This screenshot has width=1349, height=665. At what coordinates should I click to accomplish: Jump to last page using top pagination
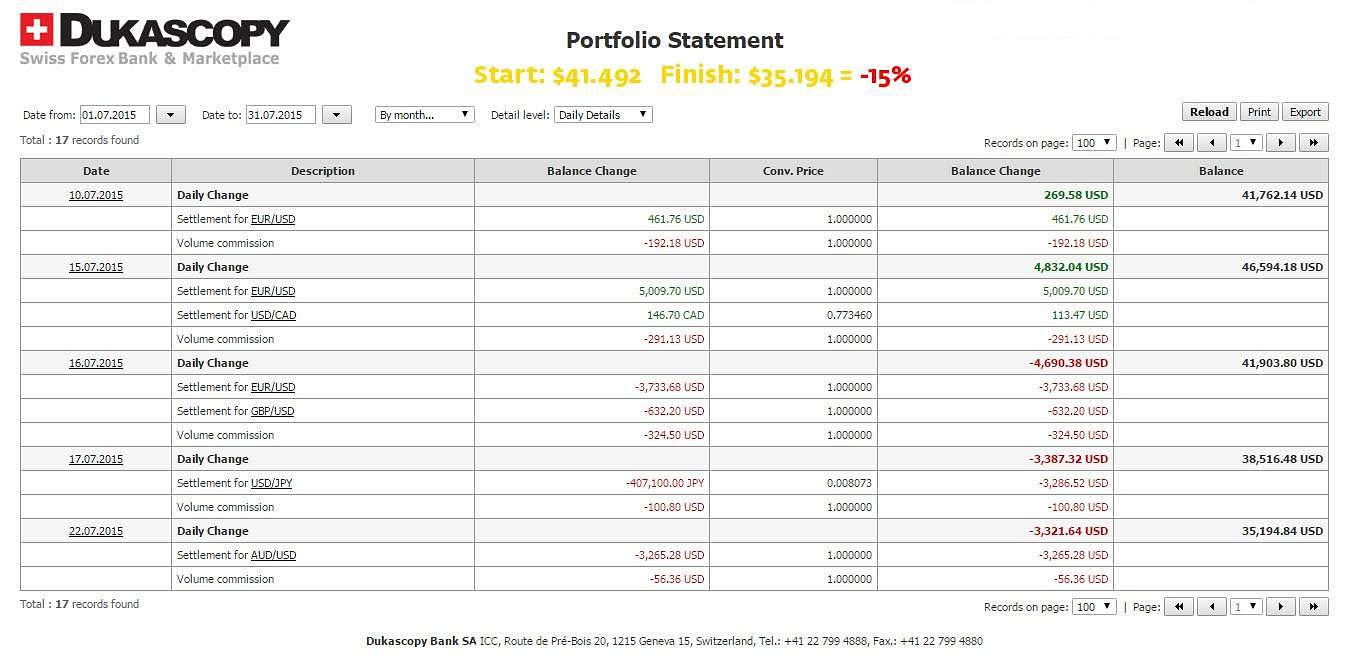1314,143
